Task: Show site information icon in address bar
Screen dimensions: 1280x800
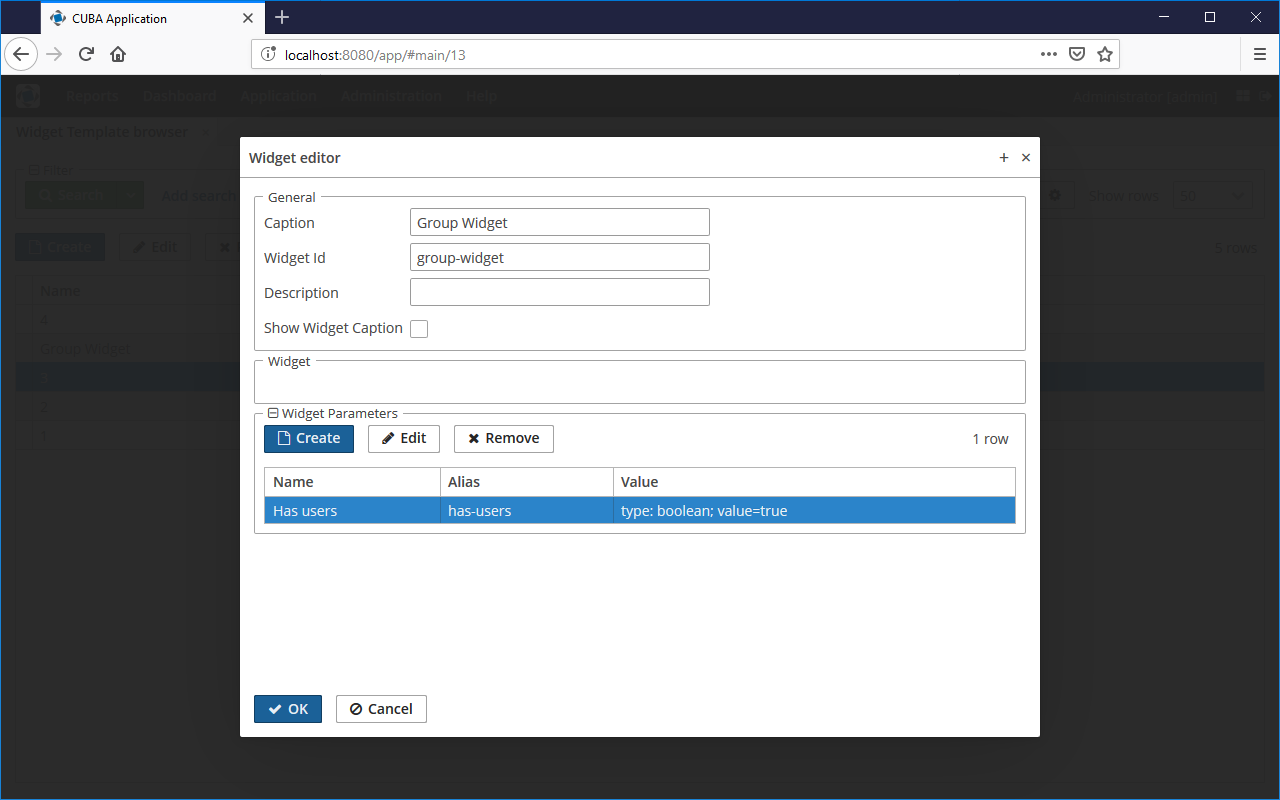Action: point(268,54)
